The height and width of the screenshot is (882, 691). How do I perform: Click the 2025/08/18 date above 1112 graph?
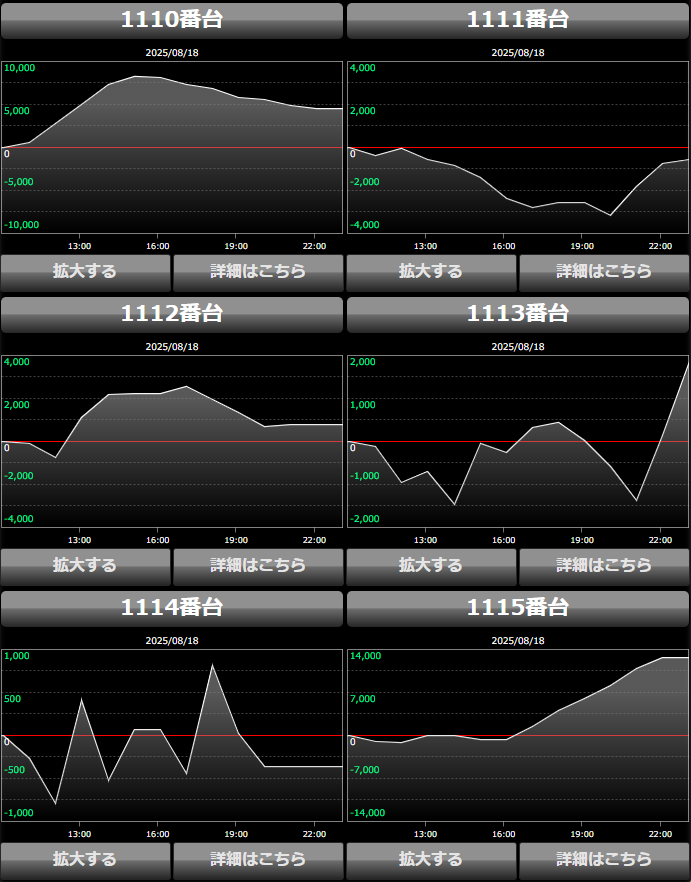pos(172,347)
